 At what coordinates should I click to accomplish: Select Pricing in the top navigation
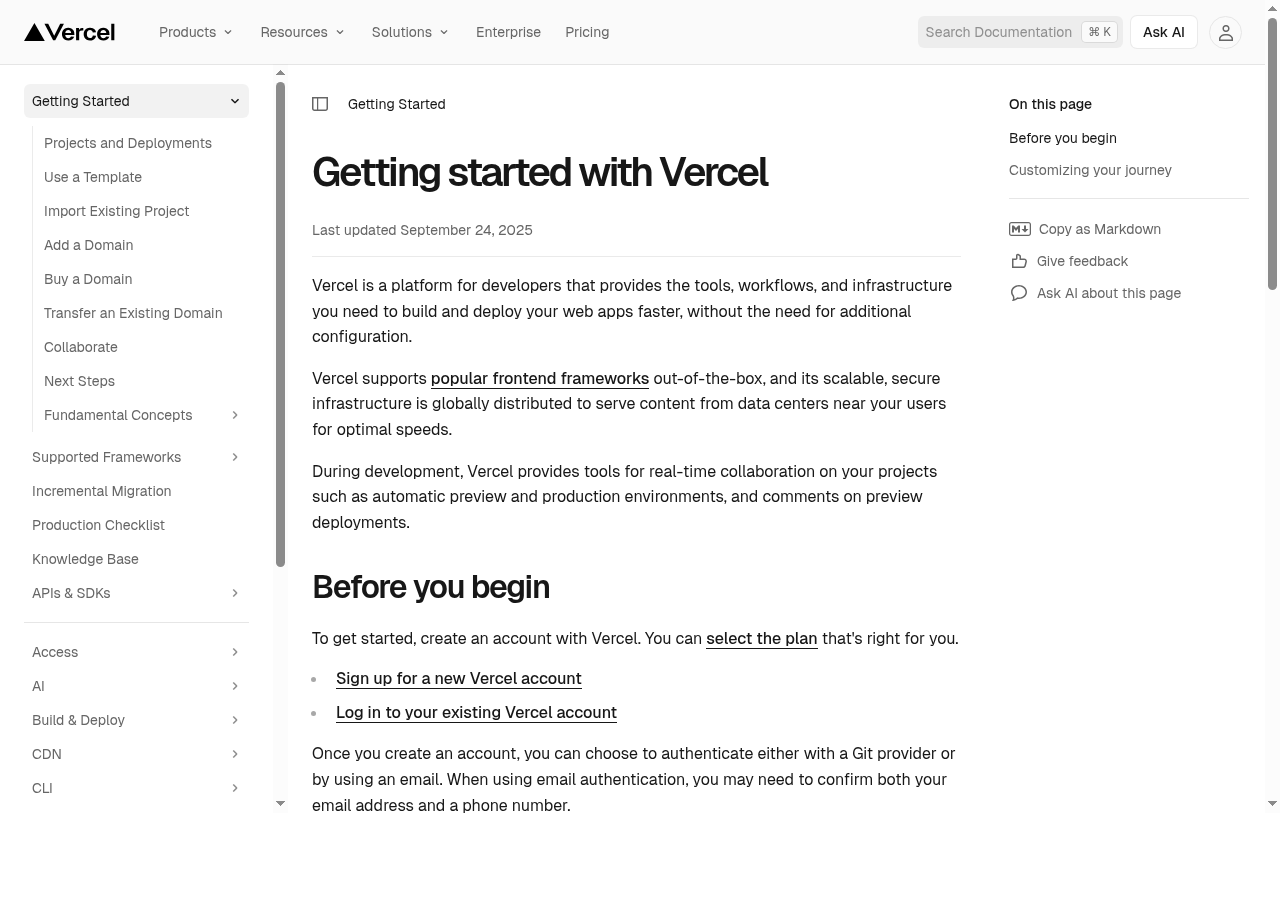click(587, 32)
